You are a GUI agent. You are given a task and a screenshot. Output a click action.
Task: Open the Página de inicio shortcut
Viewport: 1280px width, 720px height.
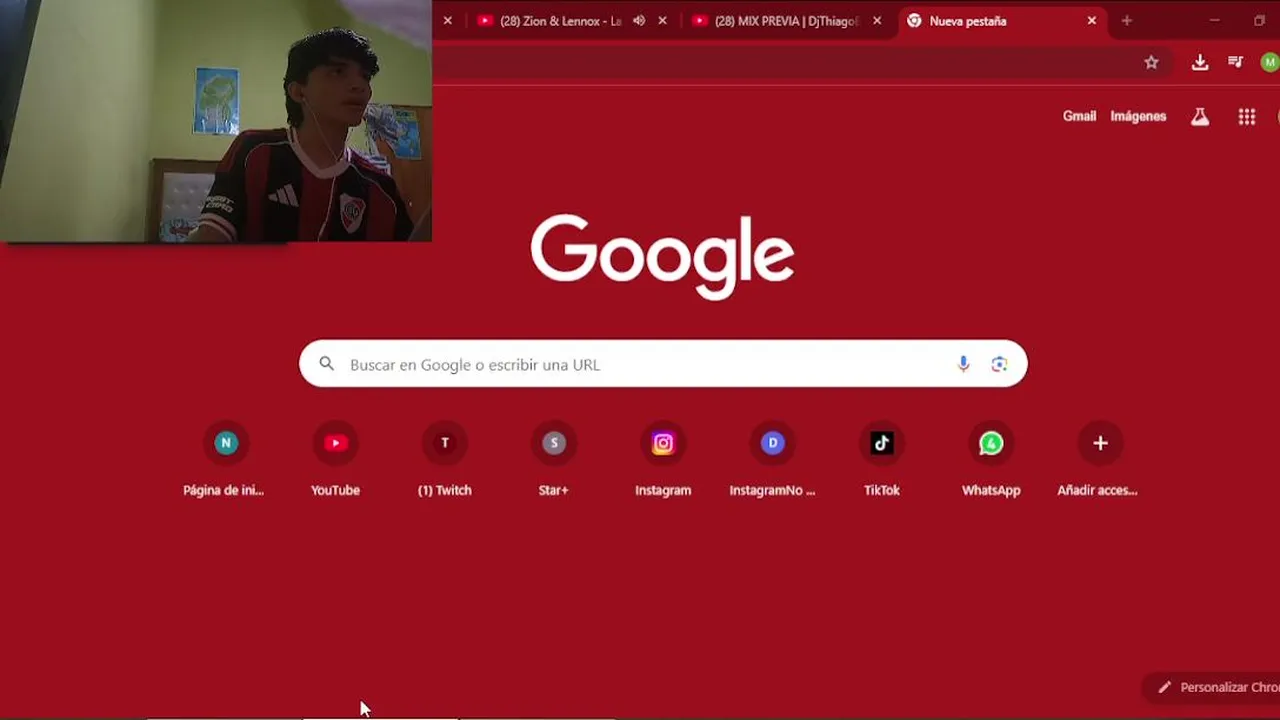coord(226,460)
